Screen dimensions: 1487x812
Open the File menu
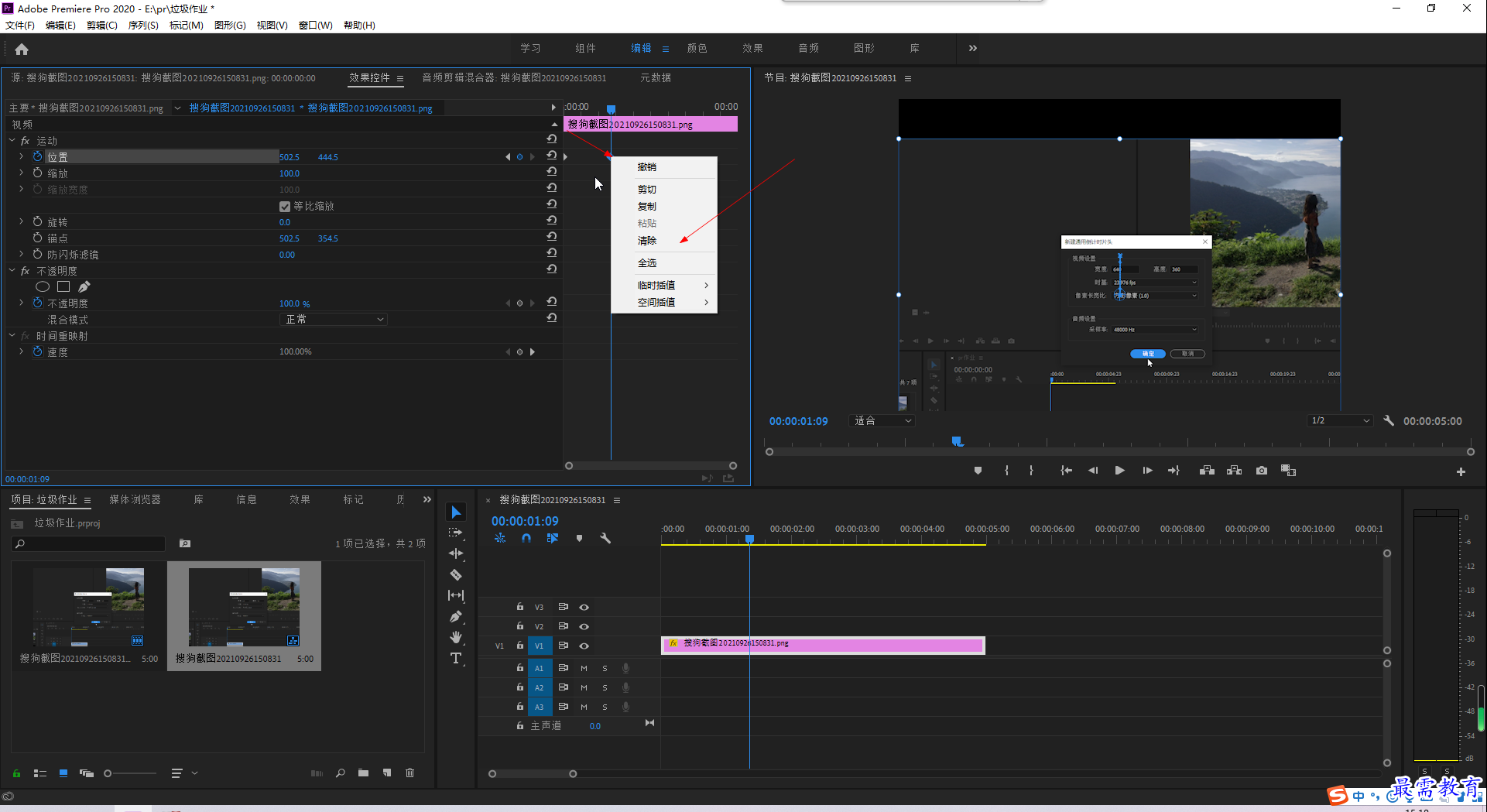(x=20, y=25)
